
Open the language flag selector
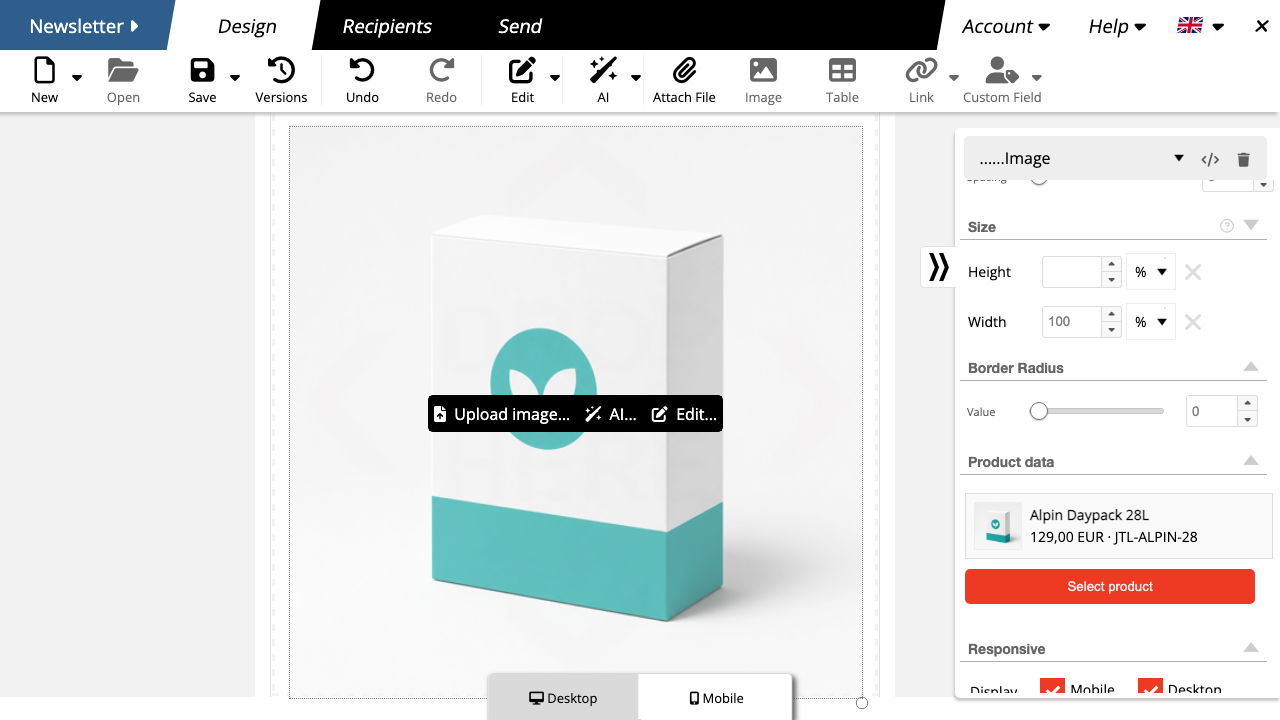click(x=1200, y=26)
